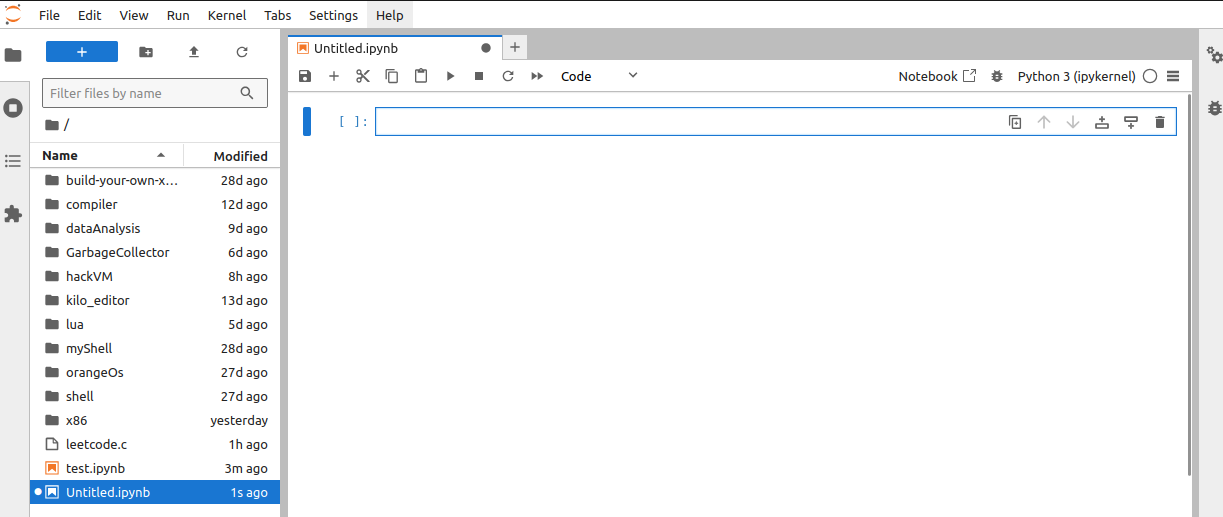Screen dimensions: 1223x517
Task: Restart kernel and run all cells
Action: pyautogui.click(x=537, y=76)
